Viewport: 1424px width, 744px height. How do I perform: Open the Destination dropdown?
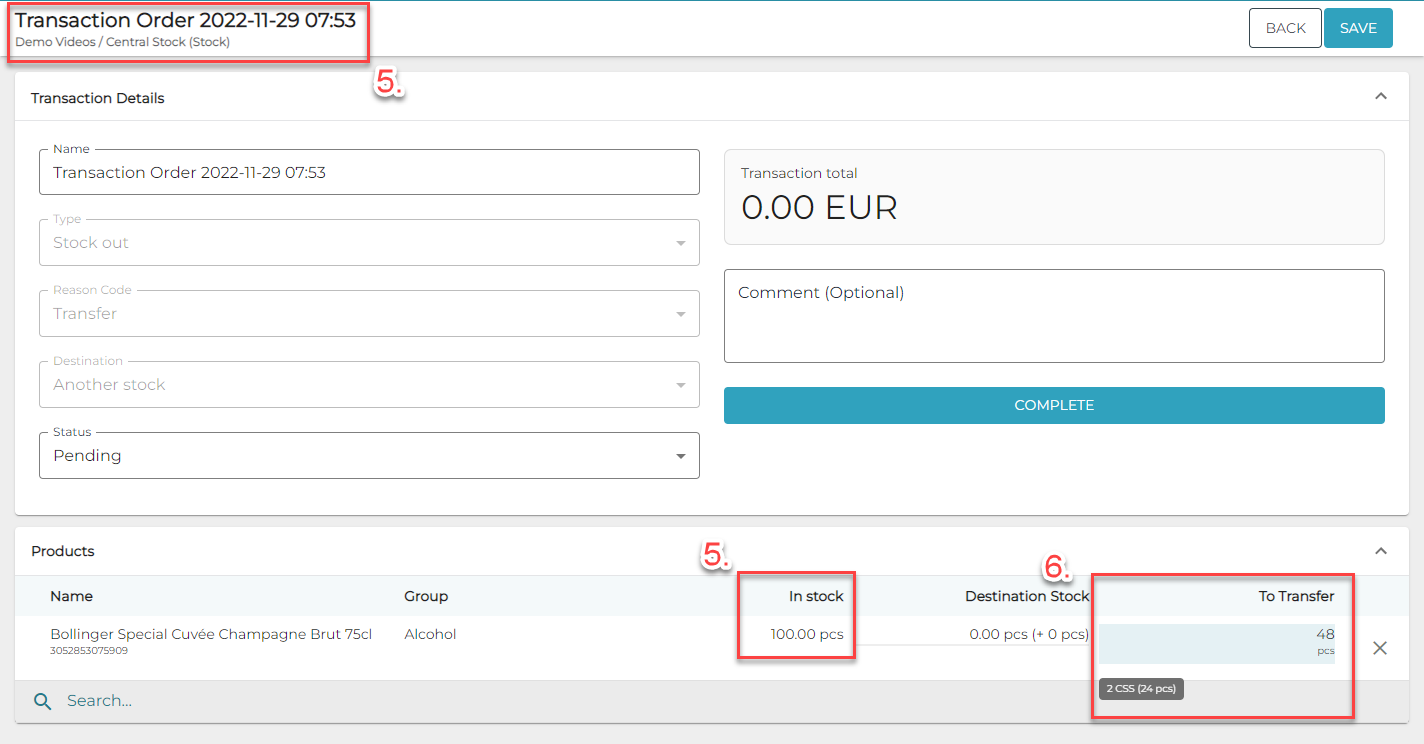click(368, 385)
